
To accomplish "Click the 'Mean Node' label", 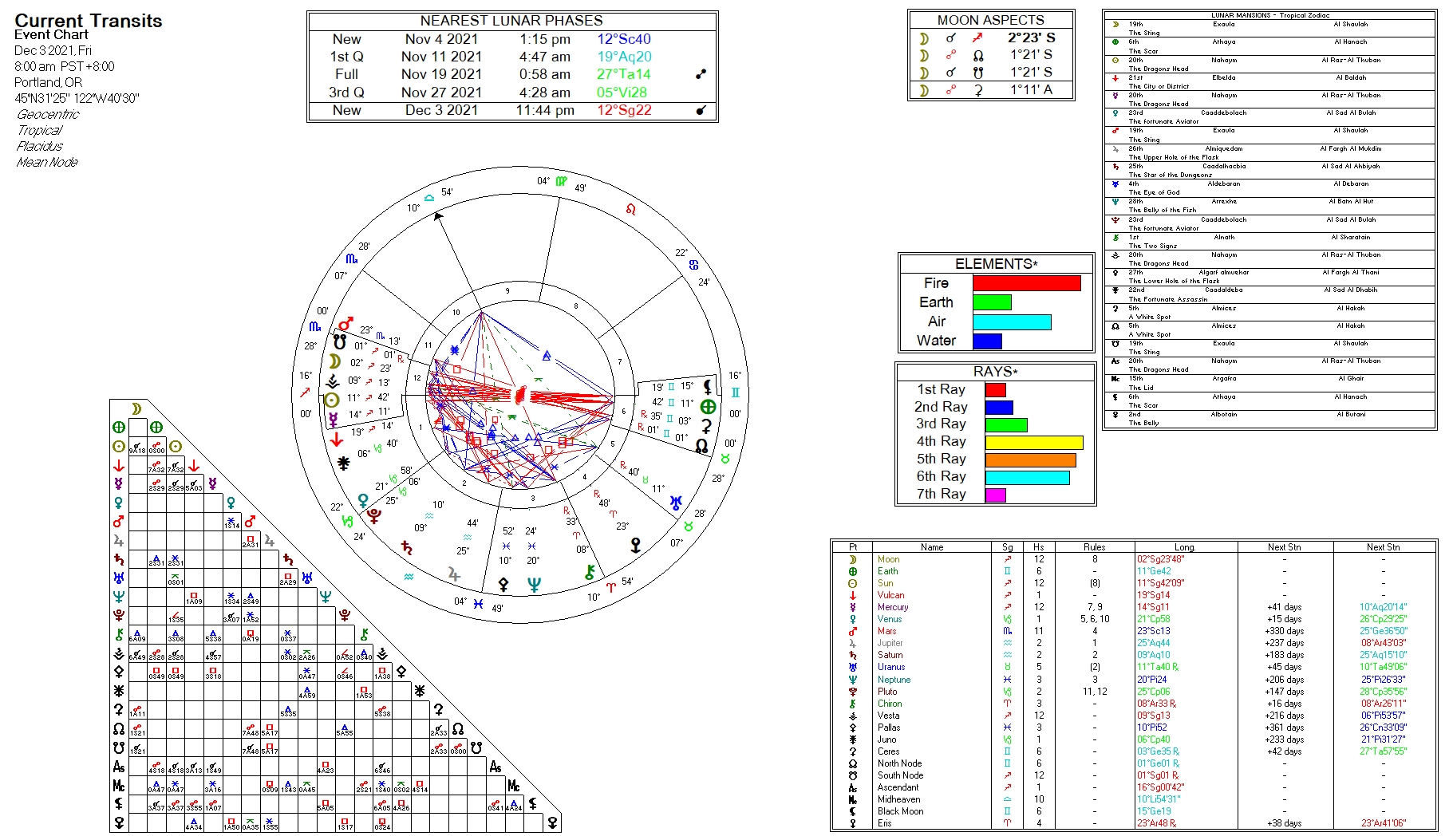I will [48, 162].
